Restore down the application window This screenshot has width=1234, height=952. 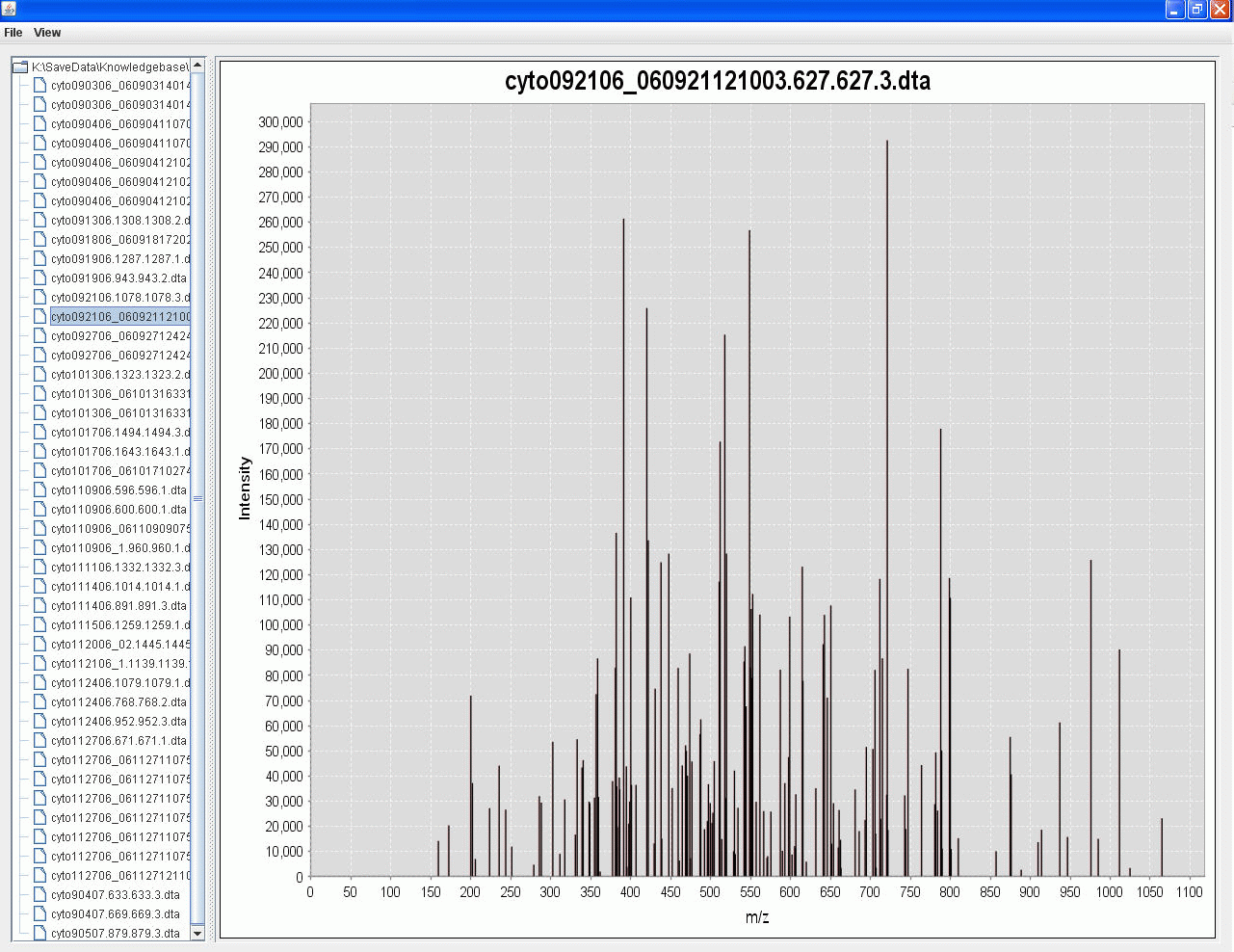coord(1197,10)
